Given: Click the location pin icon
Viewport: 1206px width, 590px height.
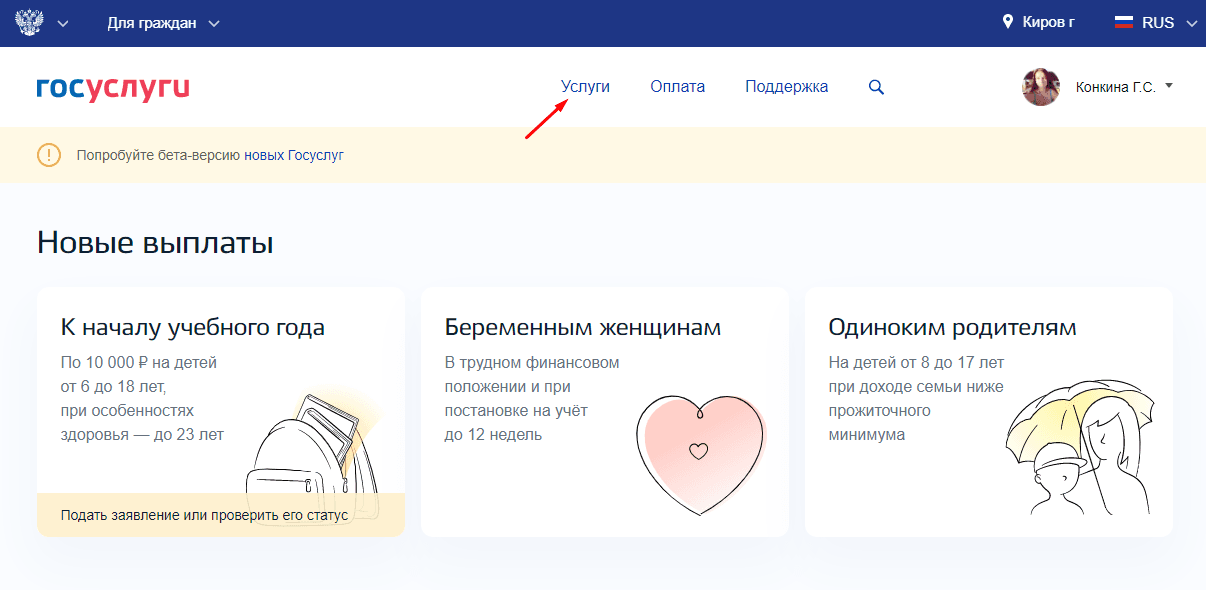Looking at the screenshot, I should point(1008,22).
